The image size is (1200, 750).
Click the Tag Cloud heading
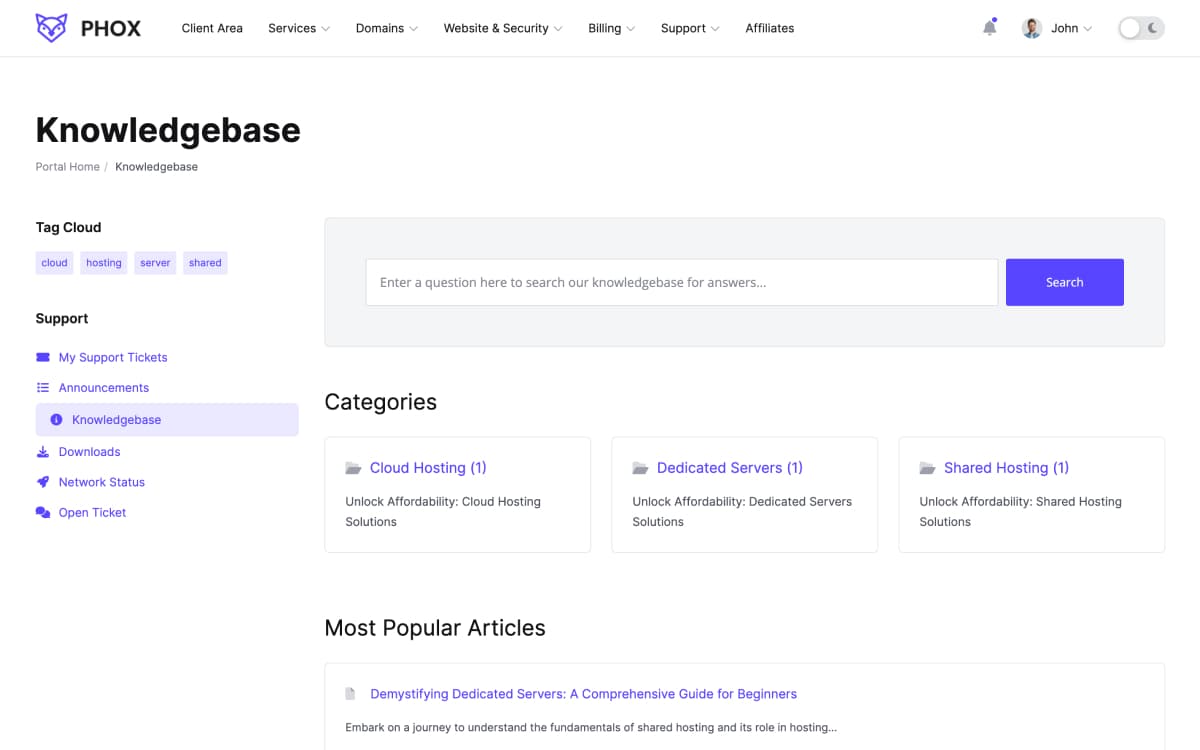69,227
